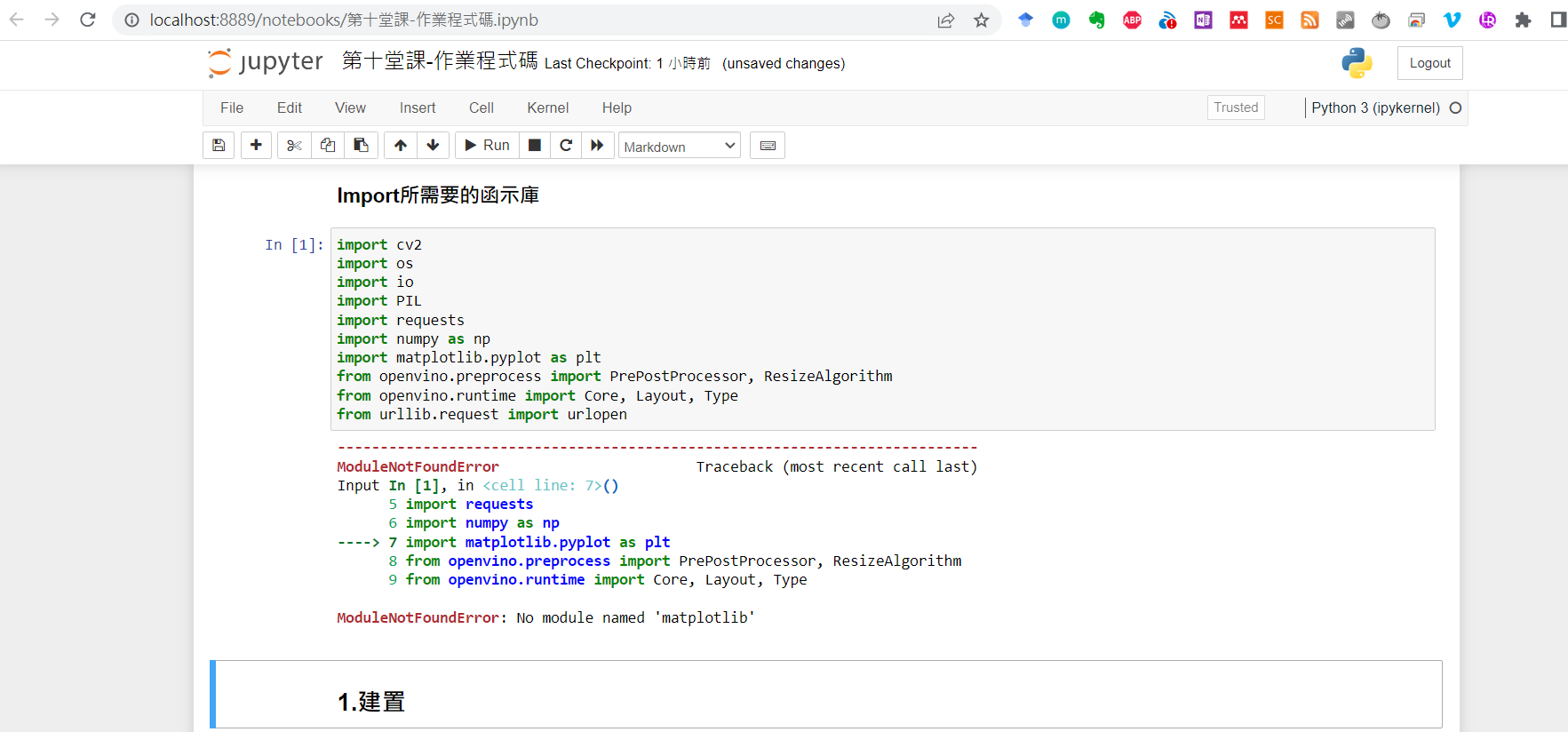Screen dimensions: 1568x732
Task: Click the No module named 'matplotlib' message
Action: point(635,617)
